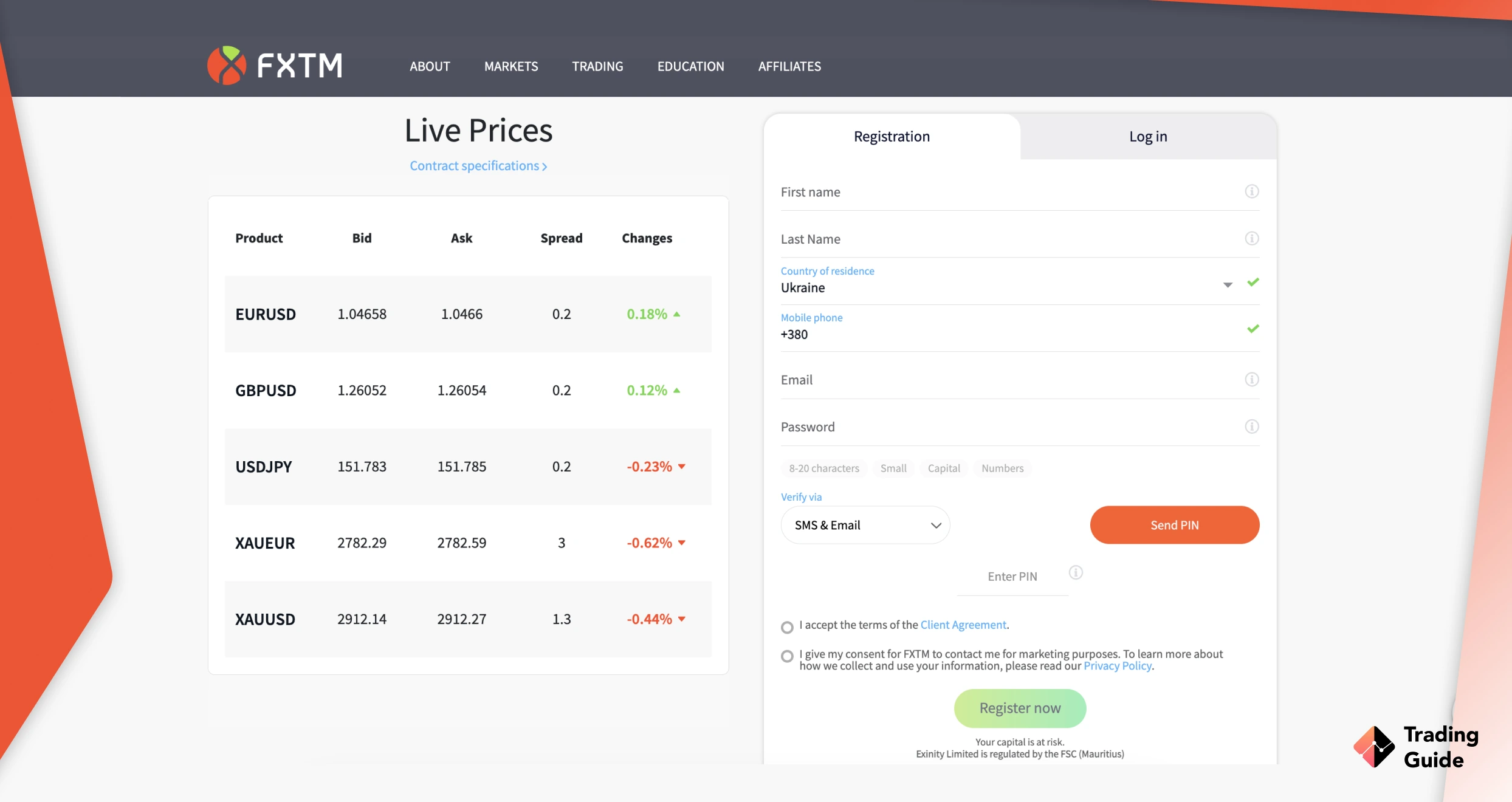The height and width of the screenshot is (802, 1512).
Task: Click the Send PIN button
Action: coord(1174,525)
